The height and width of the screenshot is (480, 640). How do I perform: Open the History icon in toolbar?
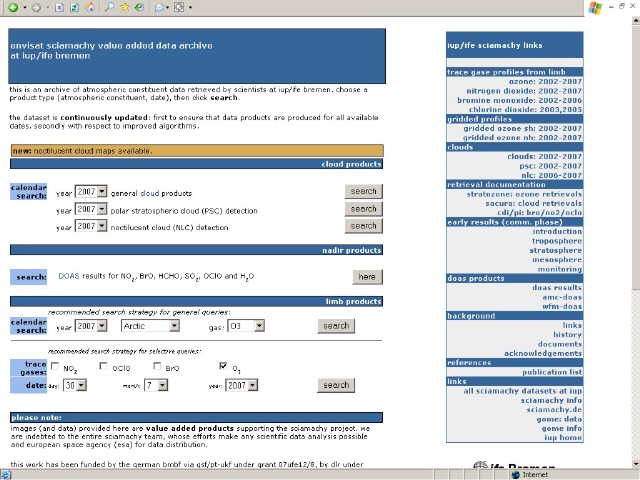[x=140, y=7]
